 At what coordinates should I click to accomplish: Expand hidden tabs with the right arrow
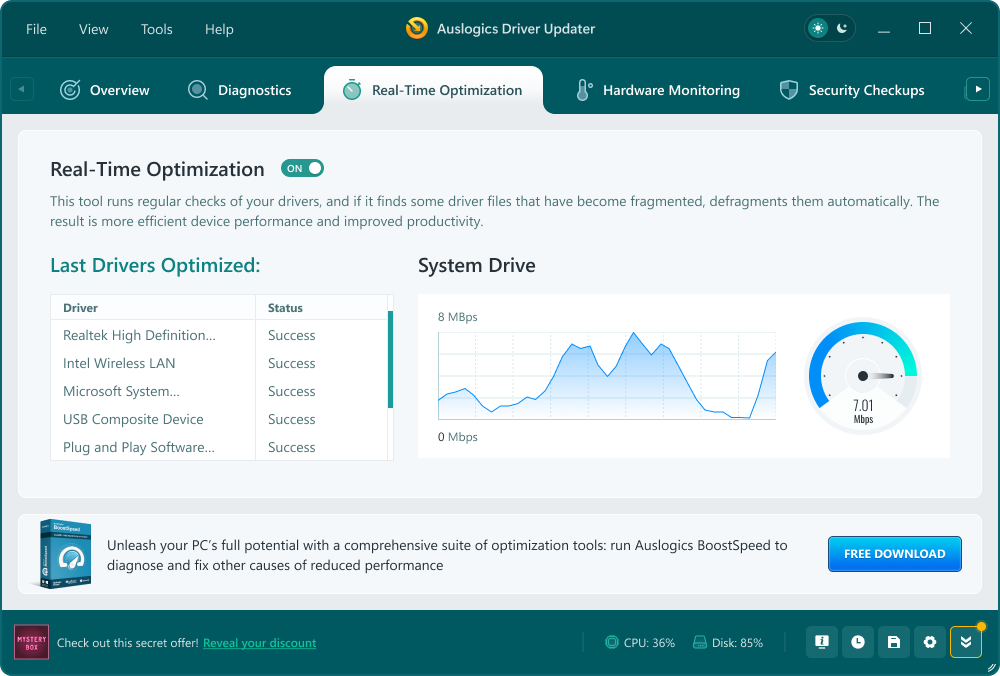point(977,89)
